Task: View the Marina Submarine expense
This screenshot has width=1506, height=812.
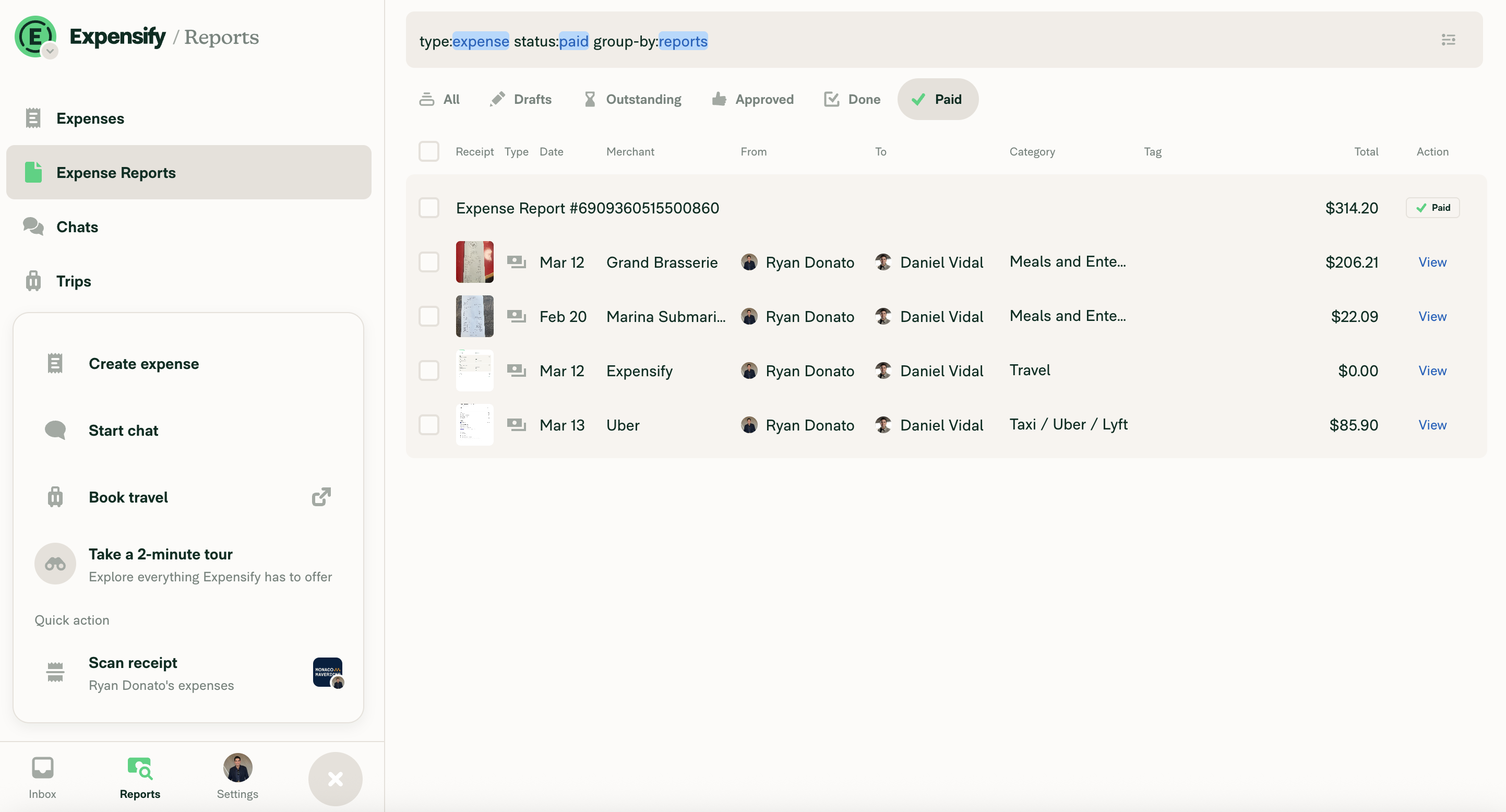Action: (1432, 316)
